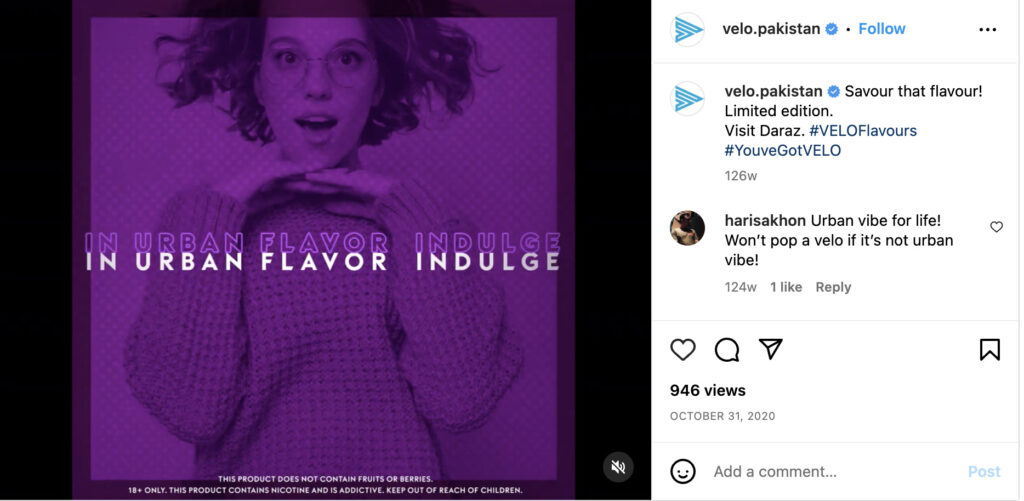Open harisakhon username link
Screen dimensions: 1024x501
pyautogui.click(x=765, y=220)
